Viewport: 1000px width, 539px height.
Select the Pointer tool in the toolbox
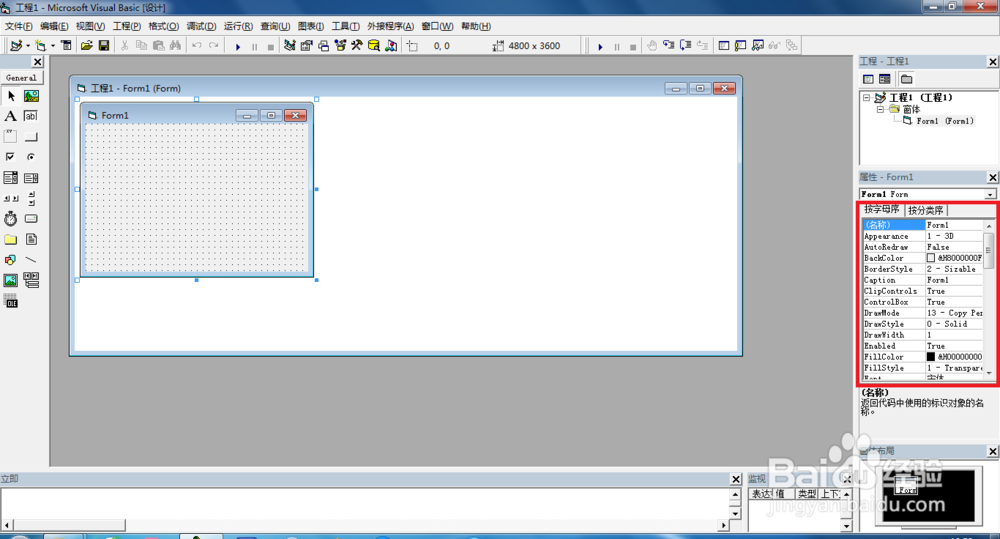11,96
